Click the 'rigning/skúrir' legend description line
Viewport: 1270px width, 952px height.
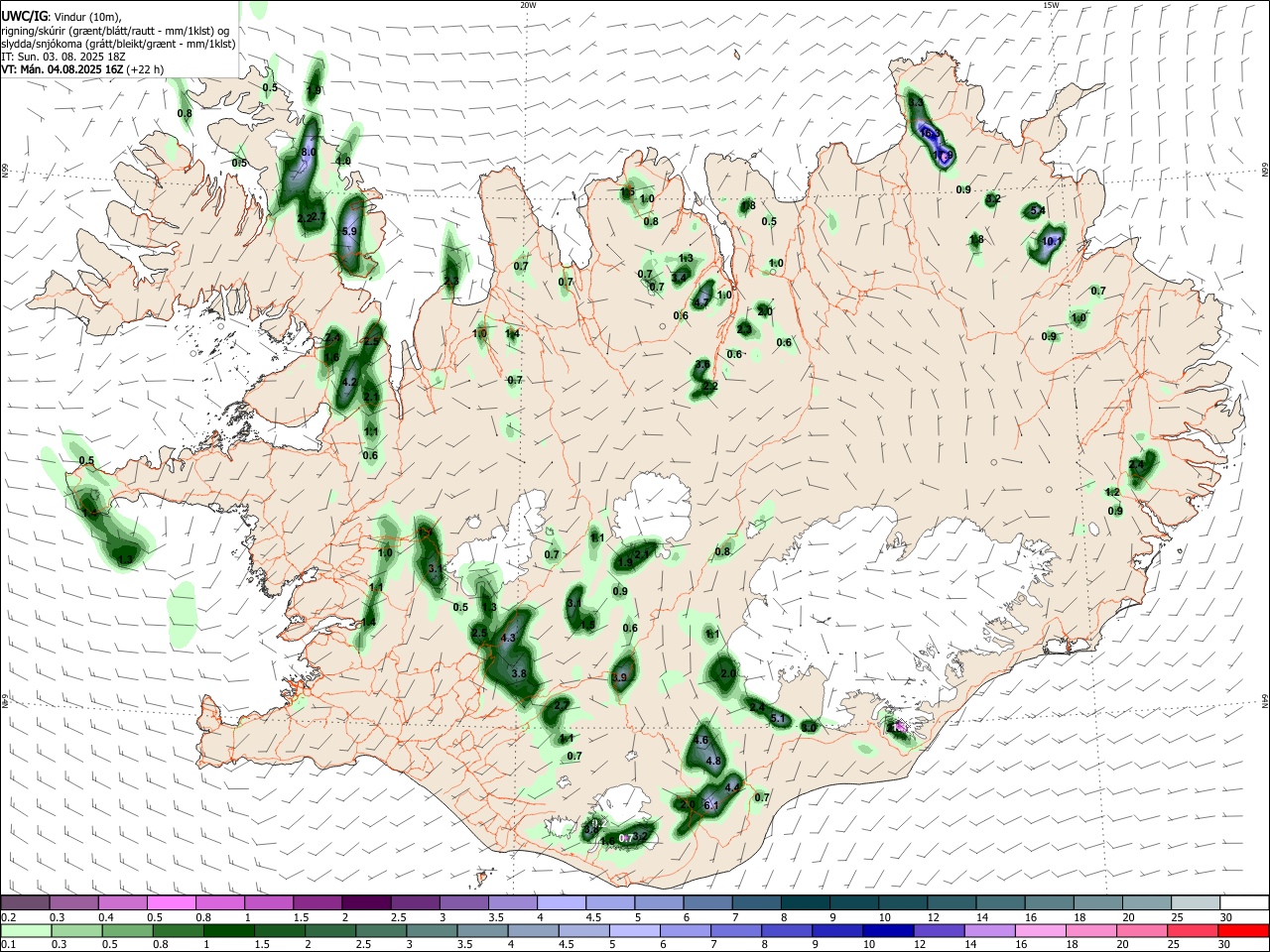point(115,31)
